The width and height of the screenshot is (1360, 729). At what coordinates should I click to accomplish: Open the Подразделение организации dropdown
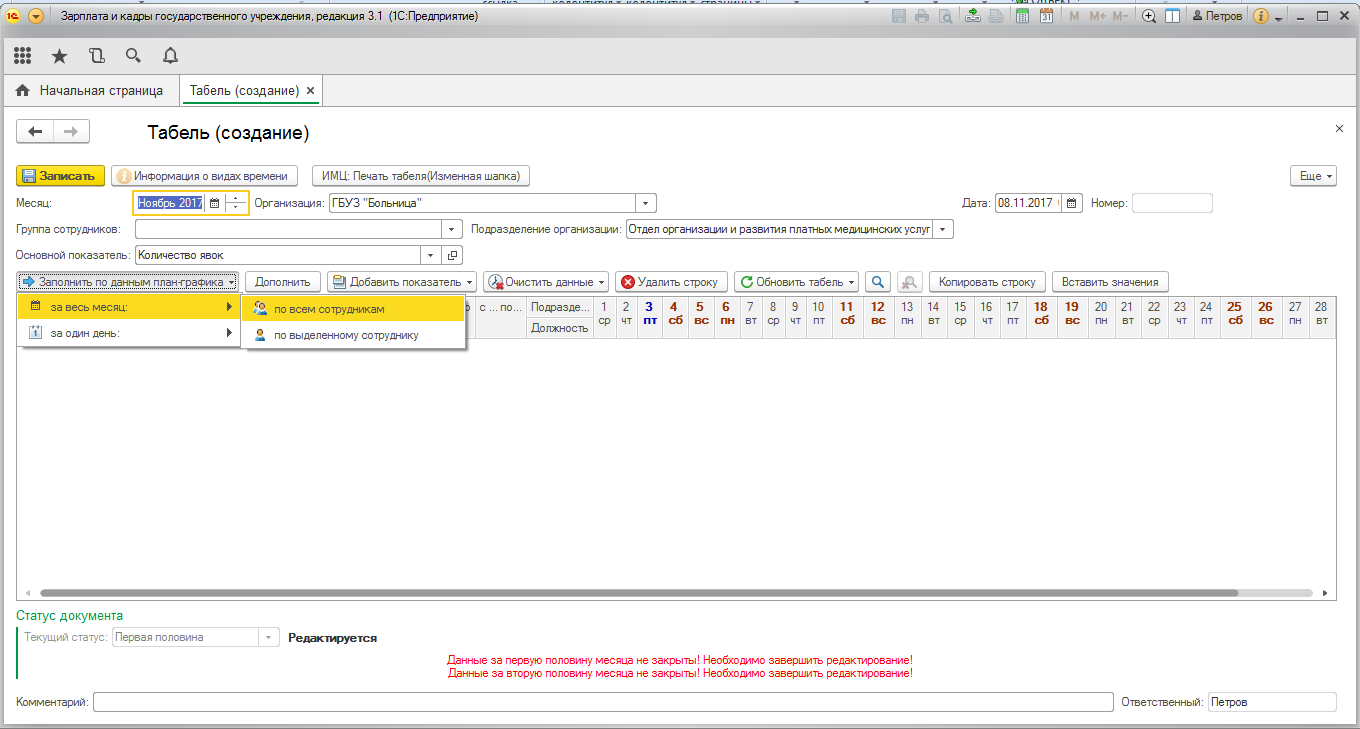(x=943, y=229)
